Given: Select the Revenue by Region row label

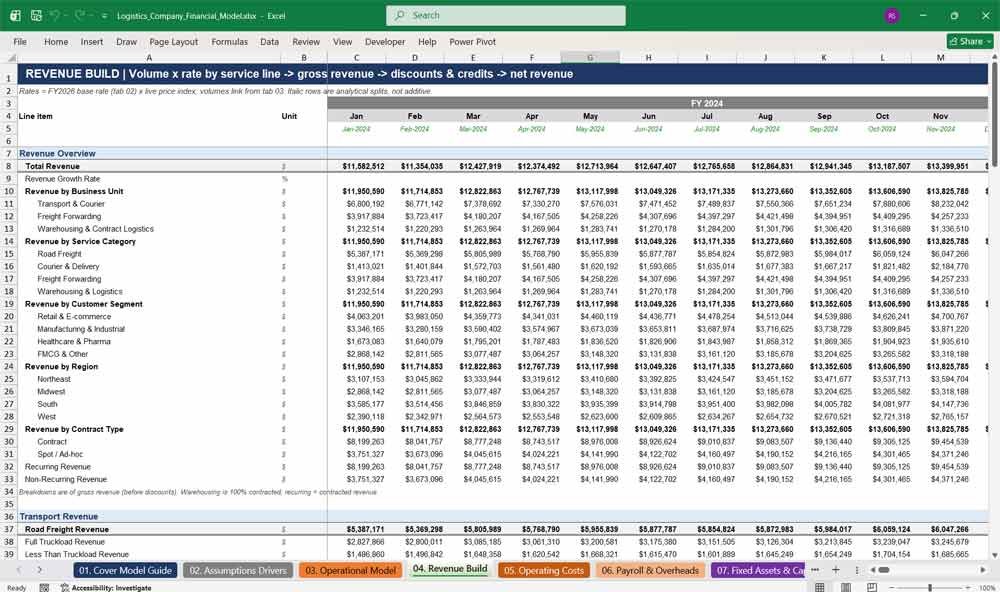Looking at the screenshot, I should pos(149,366).
